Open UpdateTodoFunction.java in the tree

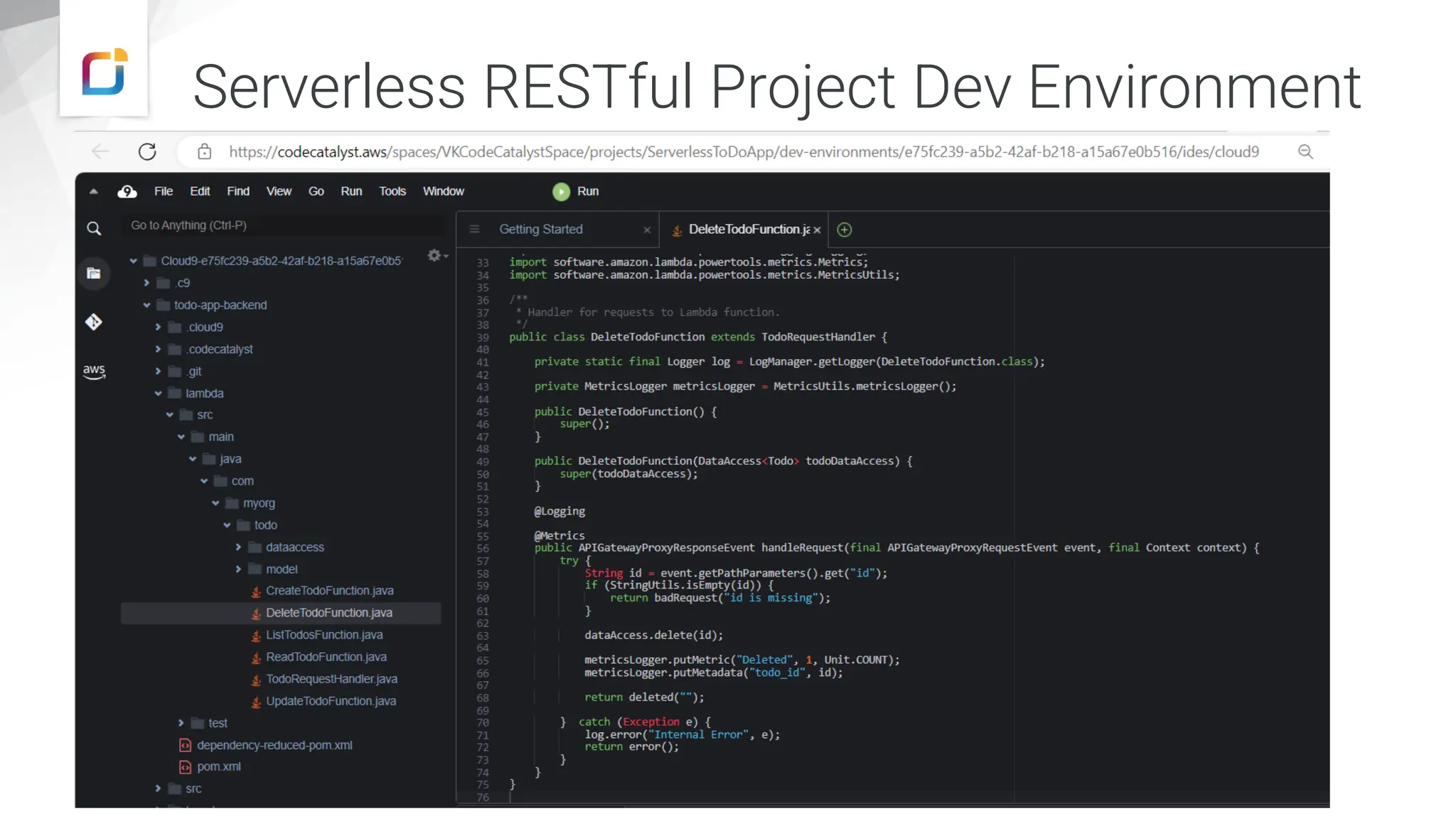point(331,701)
